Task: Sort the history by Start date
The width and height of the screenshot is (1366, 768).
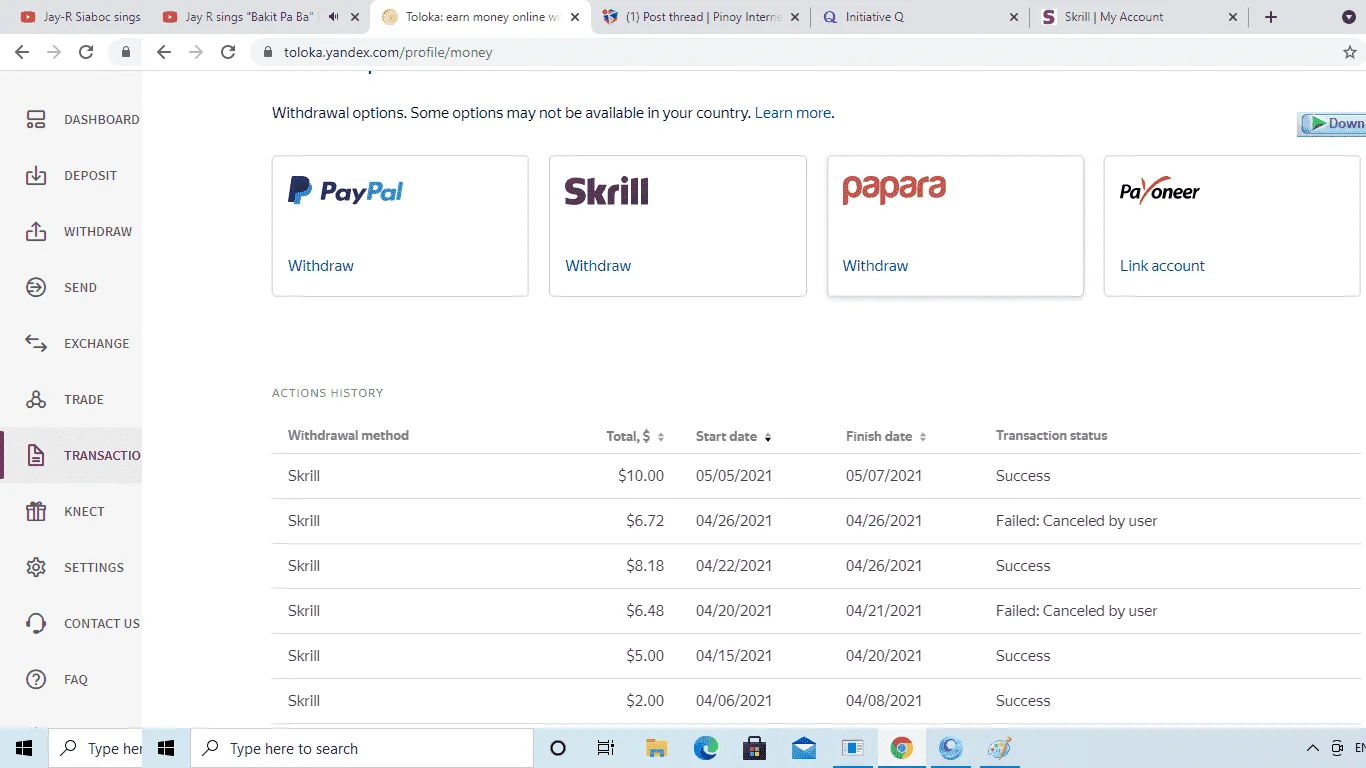Action: (x=733, y=436)
